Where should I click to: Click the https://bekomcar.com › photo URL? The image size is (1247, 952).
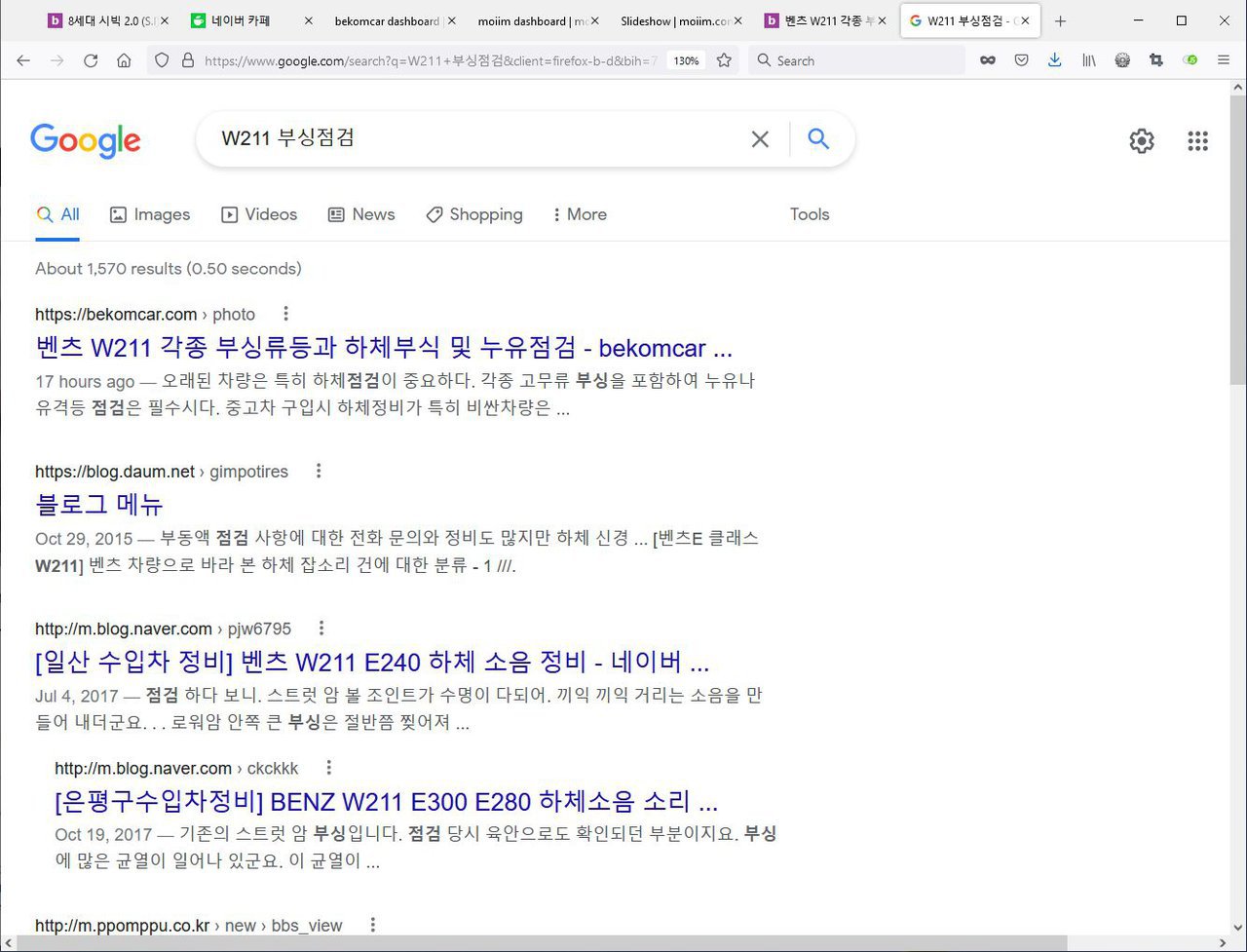(145, 315)
